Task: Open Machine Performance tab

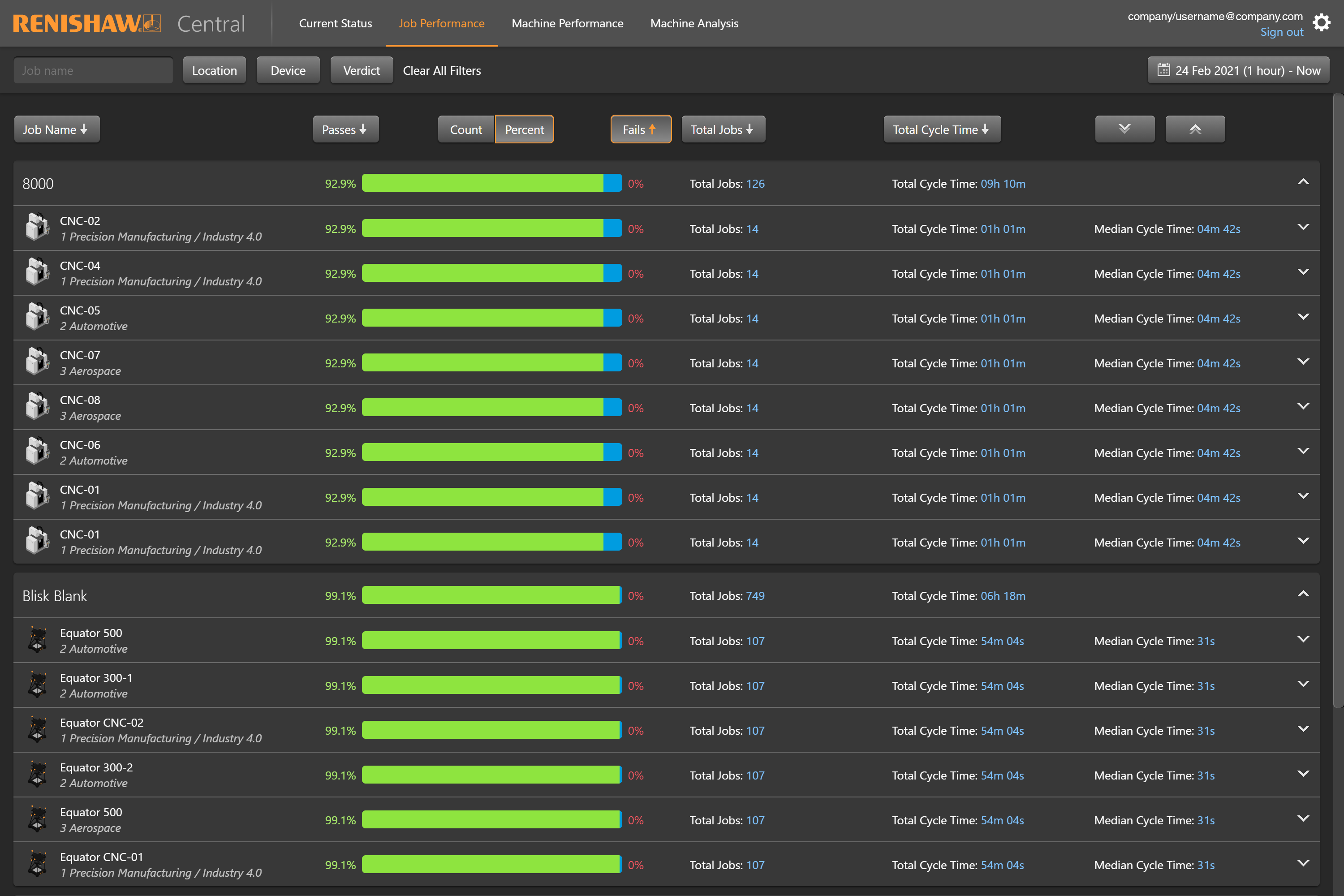Action: pos(567,23)
